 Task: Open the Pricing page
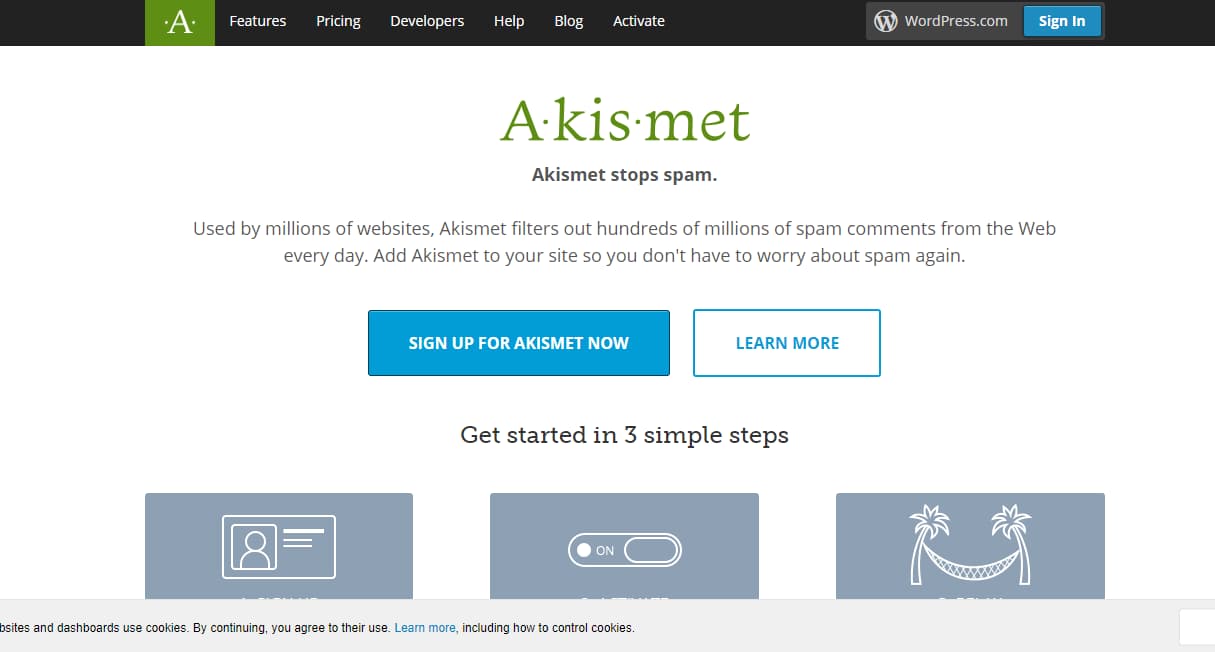click(x=338, y=20)
